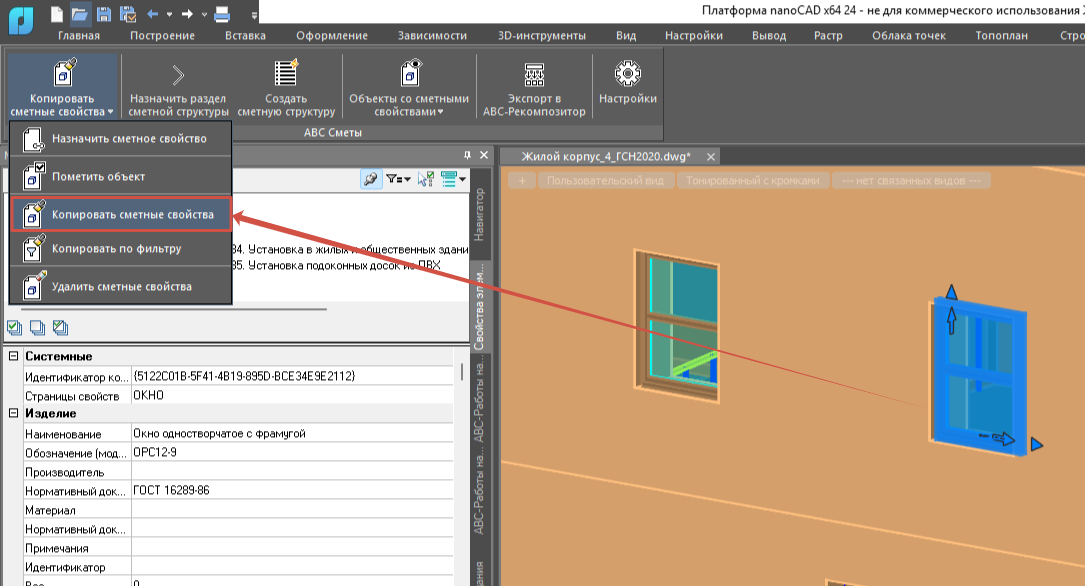Close the side properties panel

click(x=484, y=155)
